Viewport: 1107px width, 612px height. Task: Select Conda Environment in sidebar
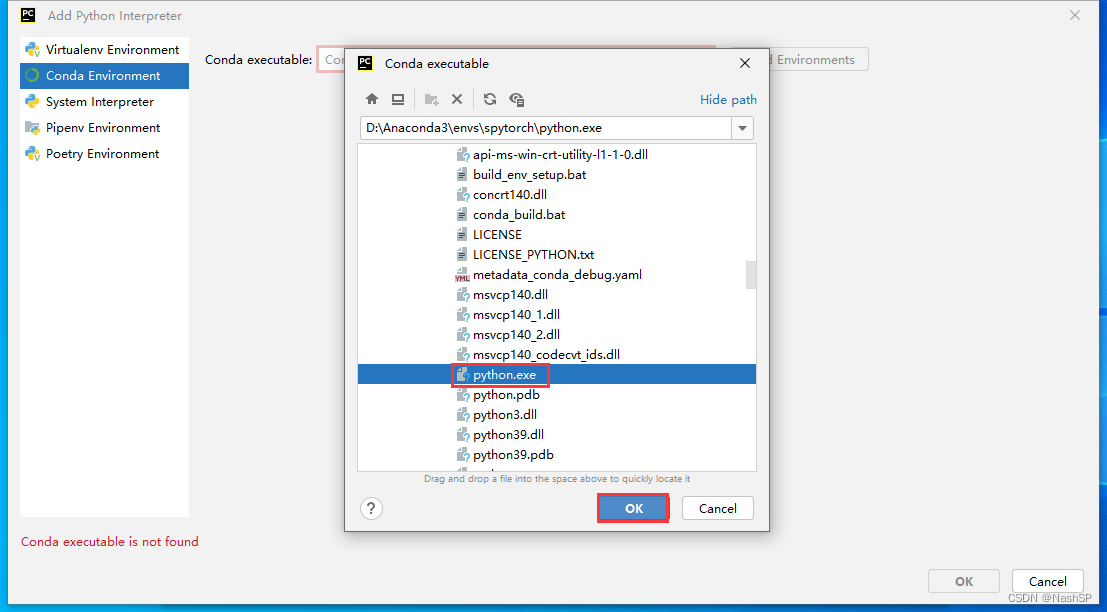[104, 76]
